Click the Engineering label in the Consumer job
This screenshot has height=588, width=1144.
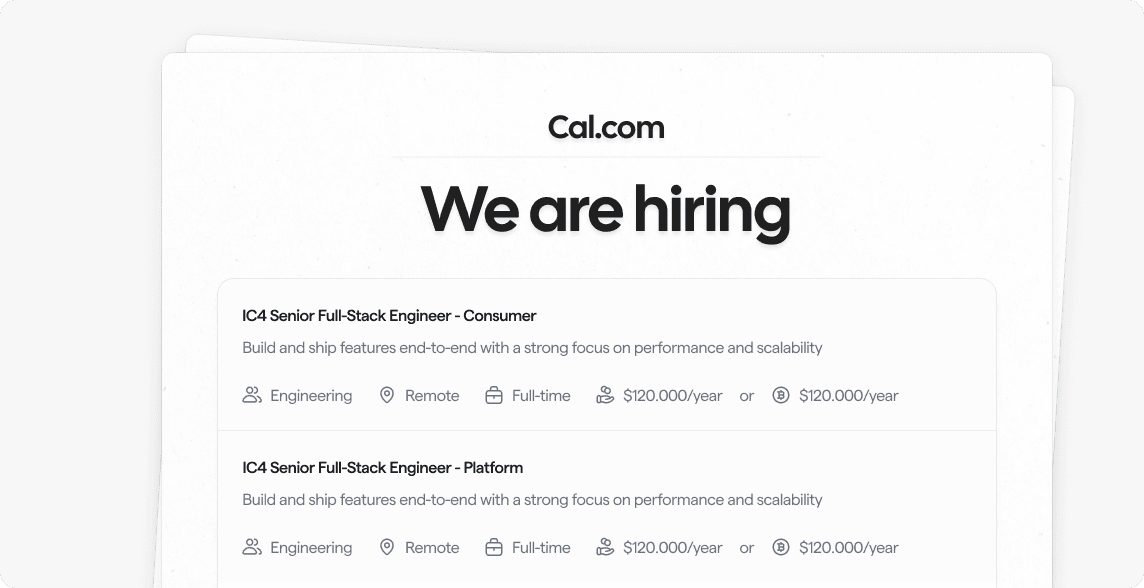(x=311, y=396)
